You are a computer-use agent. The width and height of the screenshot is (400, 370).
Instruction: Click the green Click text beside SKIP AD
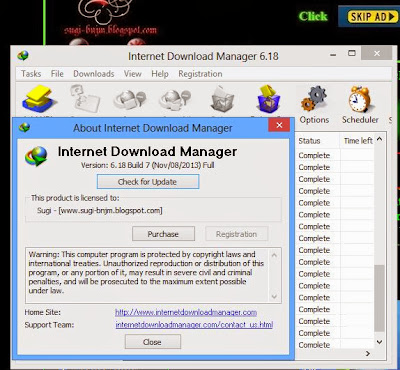point(313,16)
